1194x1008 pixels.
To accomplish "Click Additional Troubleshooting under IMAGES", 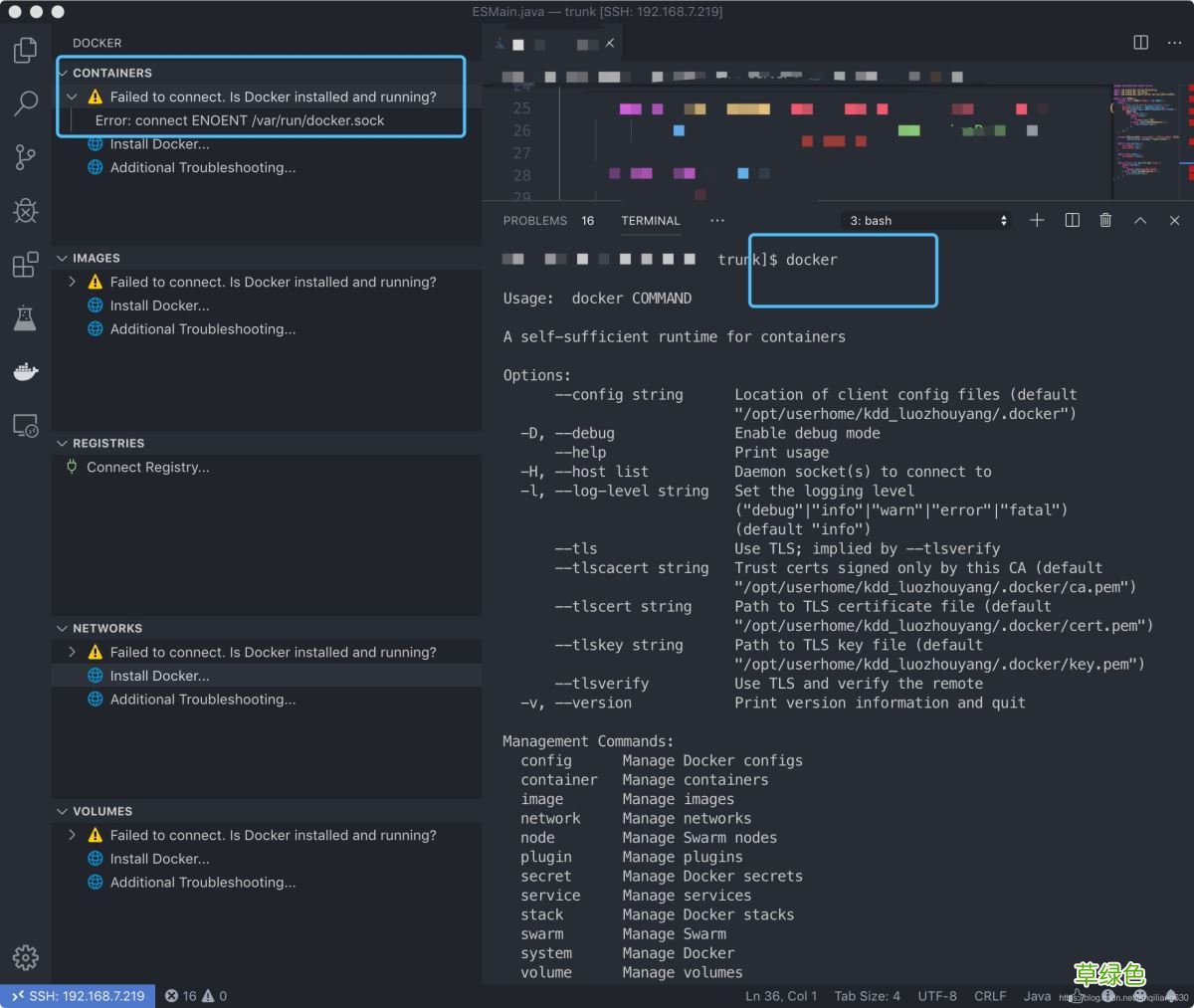I will 203,329.
